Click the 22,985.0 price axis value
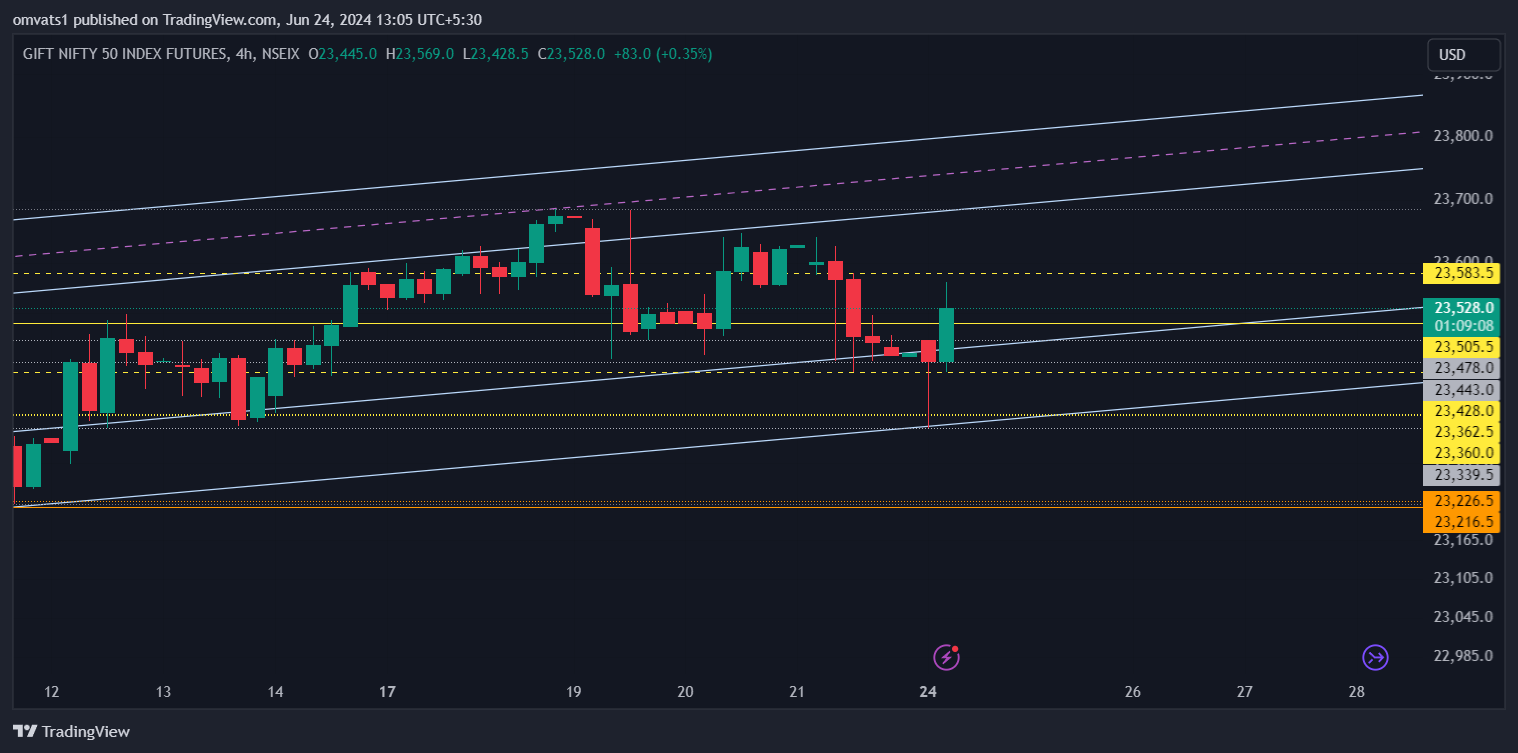1518x753 pixels. click(x=1463, y=656)
